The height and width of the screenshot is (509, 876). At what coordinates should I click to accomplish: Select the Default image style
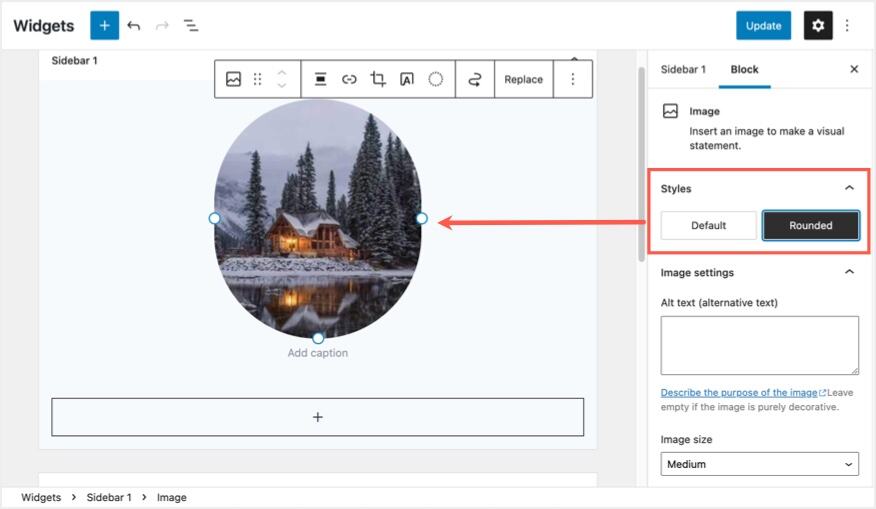pos(708,225)
